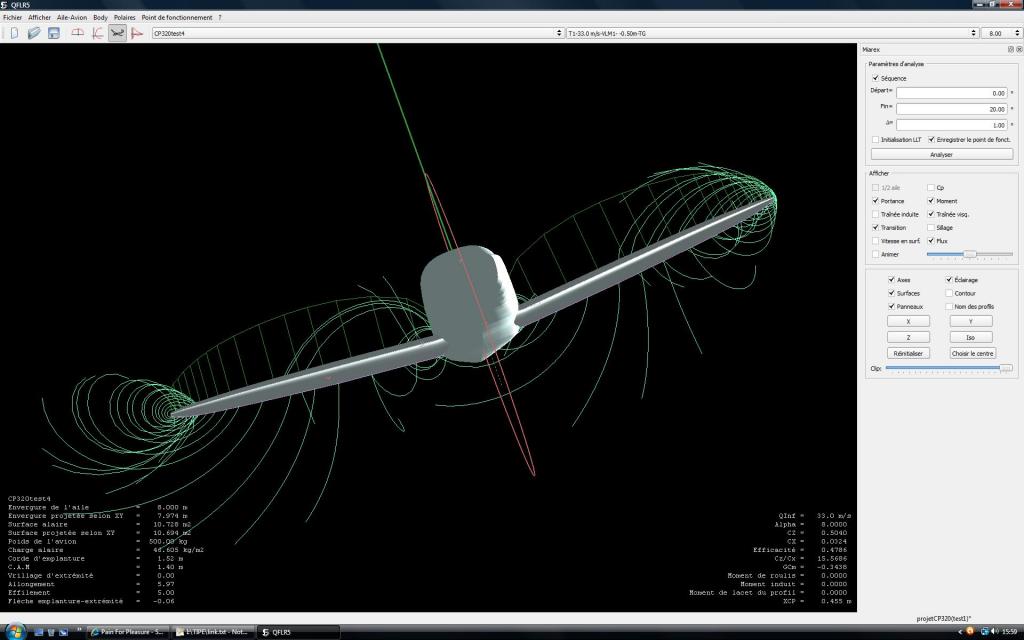Click the red plane polar view icon
This screenshot has height=640, width=1024.
[136, 33]
